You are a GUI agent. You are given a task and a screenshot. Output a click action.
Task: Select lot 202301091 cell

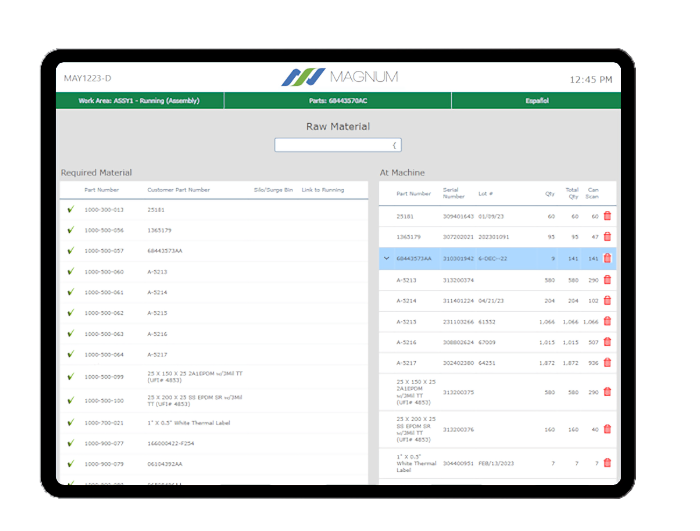click(494, 237)
